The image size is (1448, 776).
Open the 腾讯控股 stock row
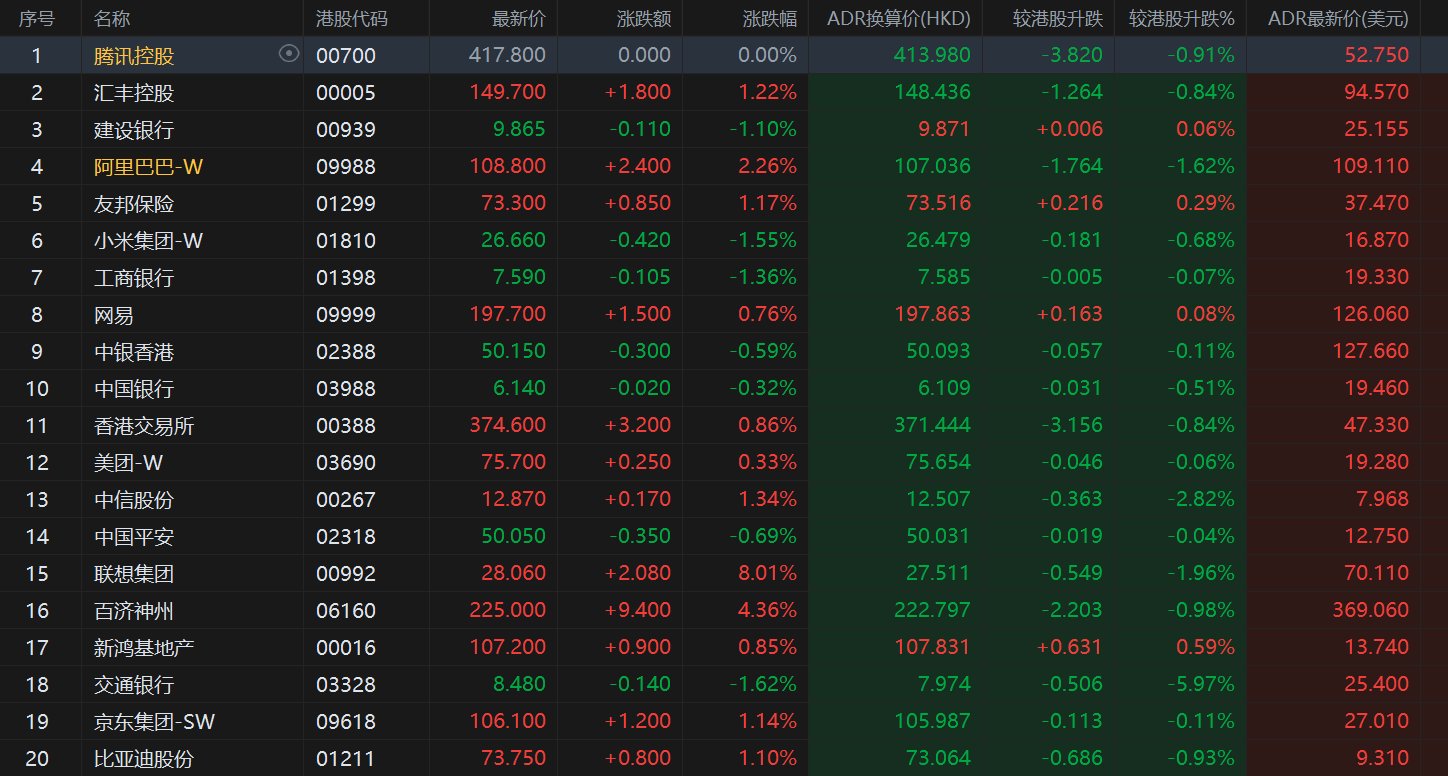pos(724,55)
